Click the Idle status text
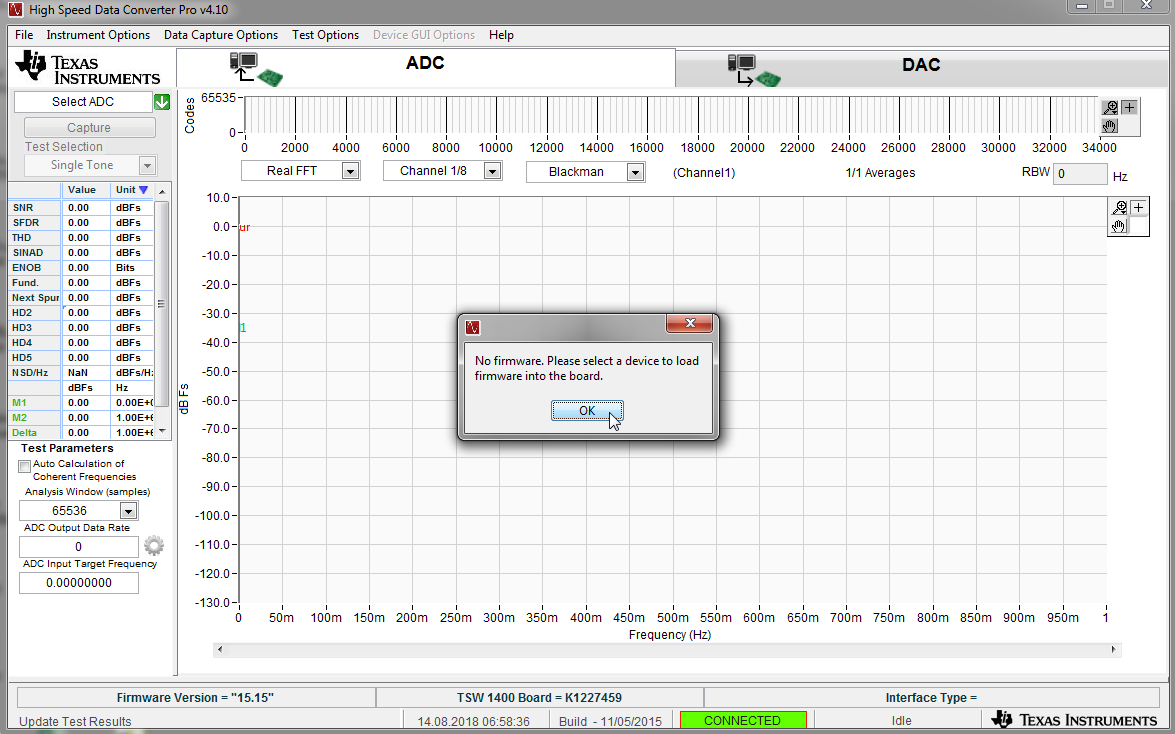The image size is (1175, 734). [901, 721]
